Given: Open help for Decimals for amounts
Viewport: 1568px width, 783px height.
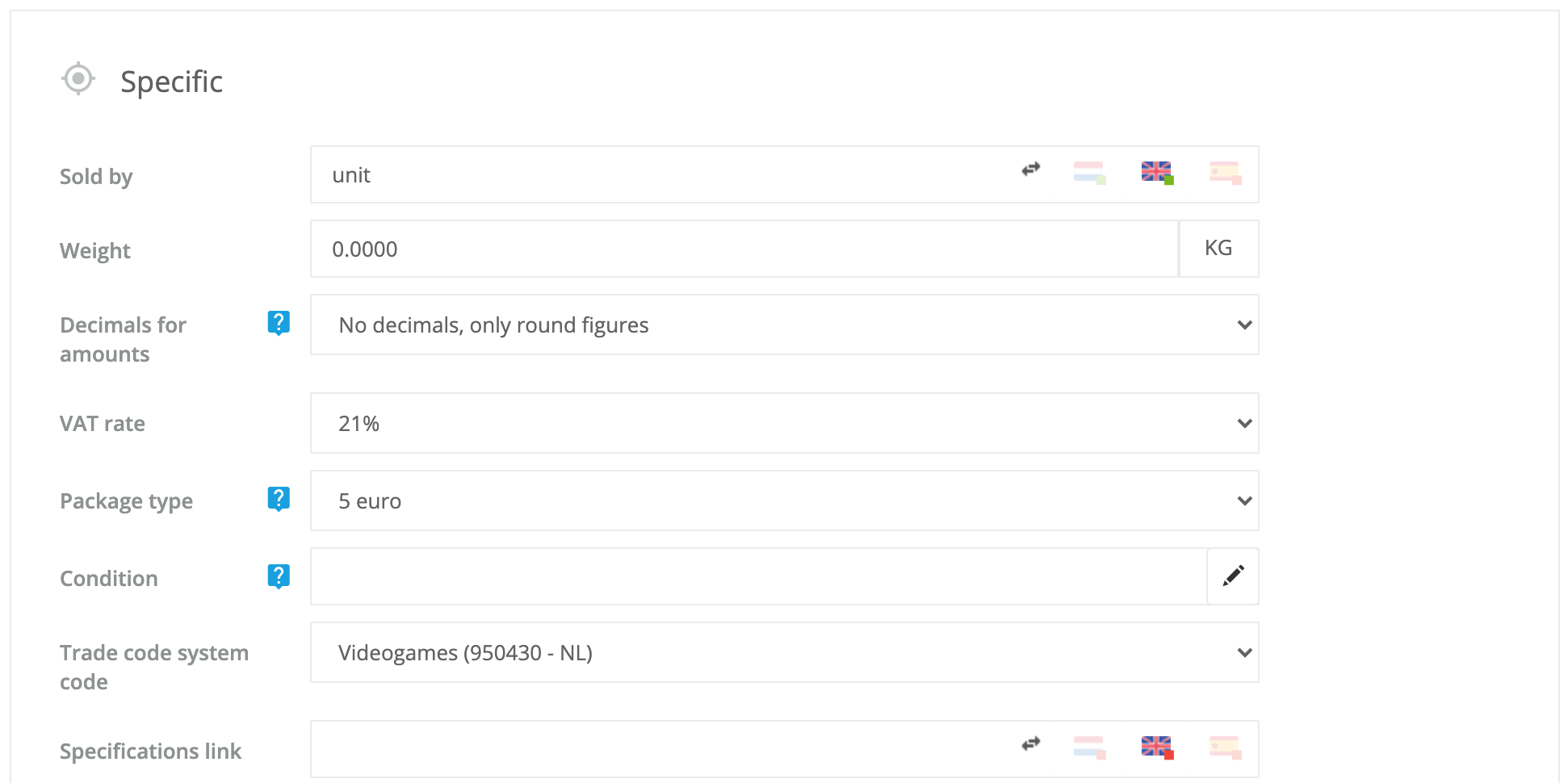Looking at the screenshot, I should (279, 323).
